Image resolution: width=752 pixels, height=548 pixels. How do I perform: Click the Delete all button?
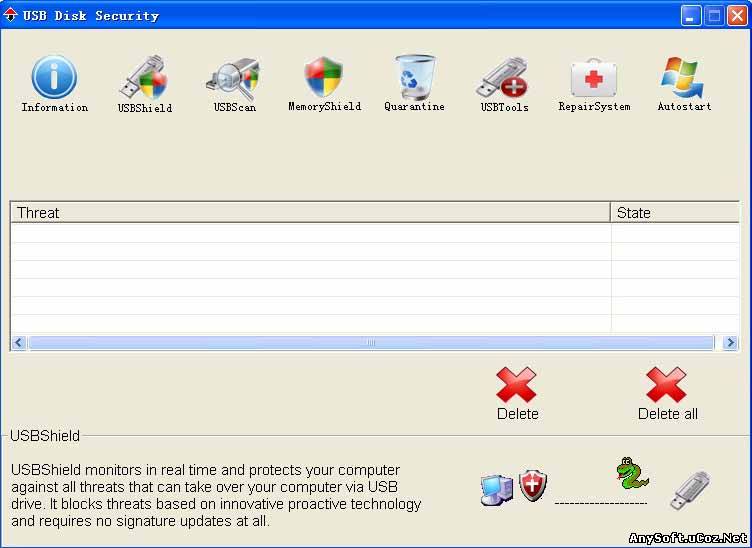click(667, 394)
